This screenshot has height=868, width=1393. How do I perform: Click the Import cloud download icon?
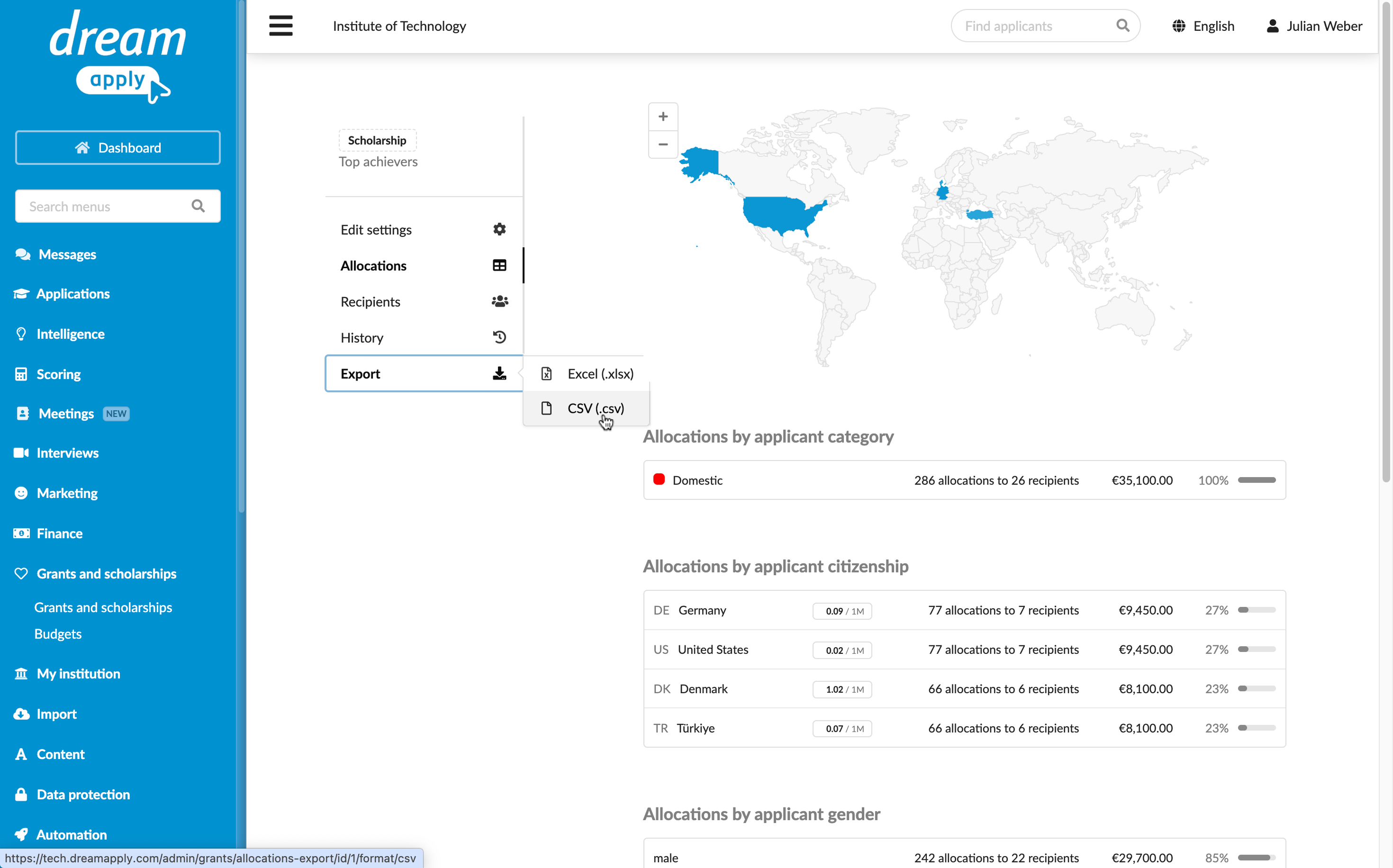(x=21, y=714)
